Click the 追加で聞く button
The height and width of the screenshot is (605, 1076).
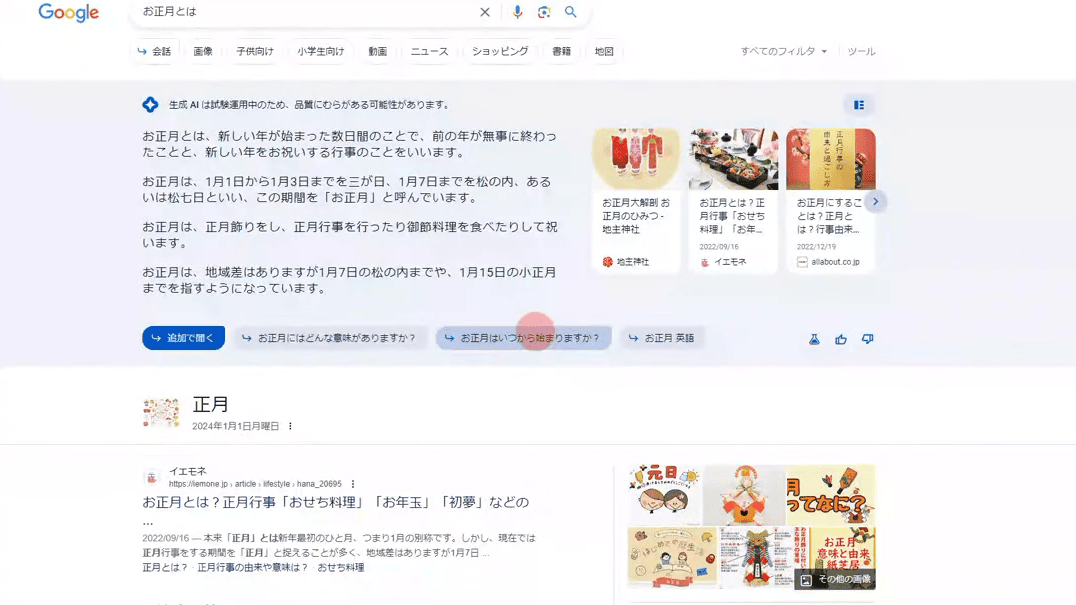click(x=183, y=337)
